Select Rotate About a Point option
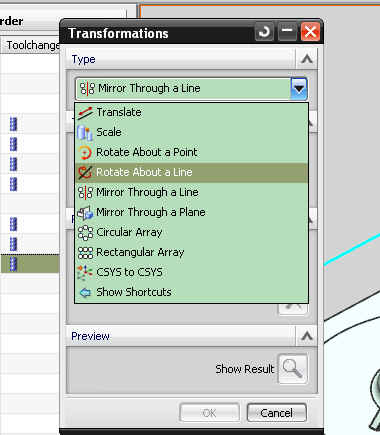 pos(191,152)
